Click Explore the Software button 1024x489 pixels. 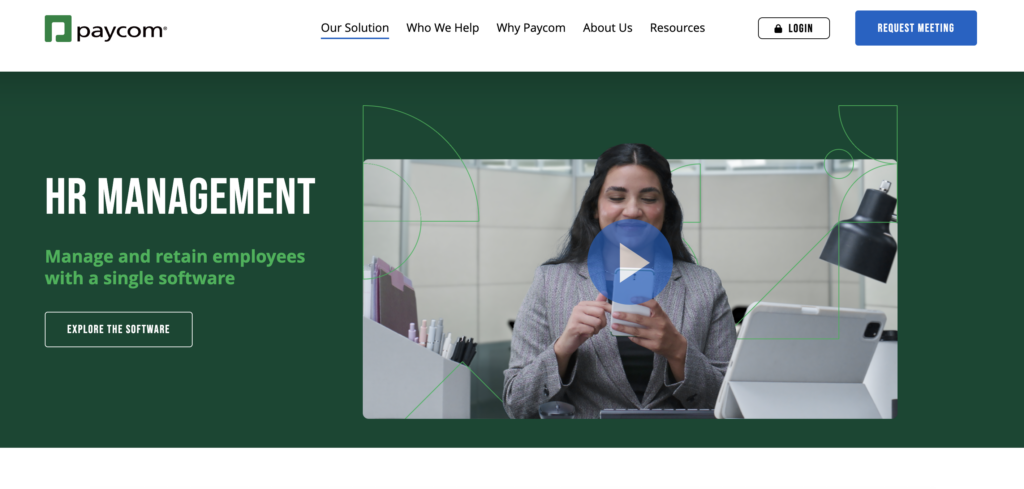tap(118, 329)
